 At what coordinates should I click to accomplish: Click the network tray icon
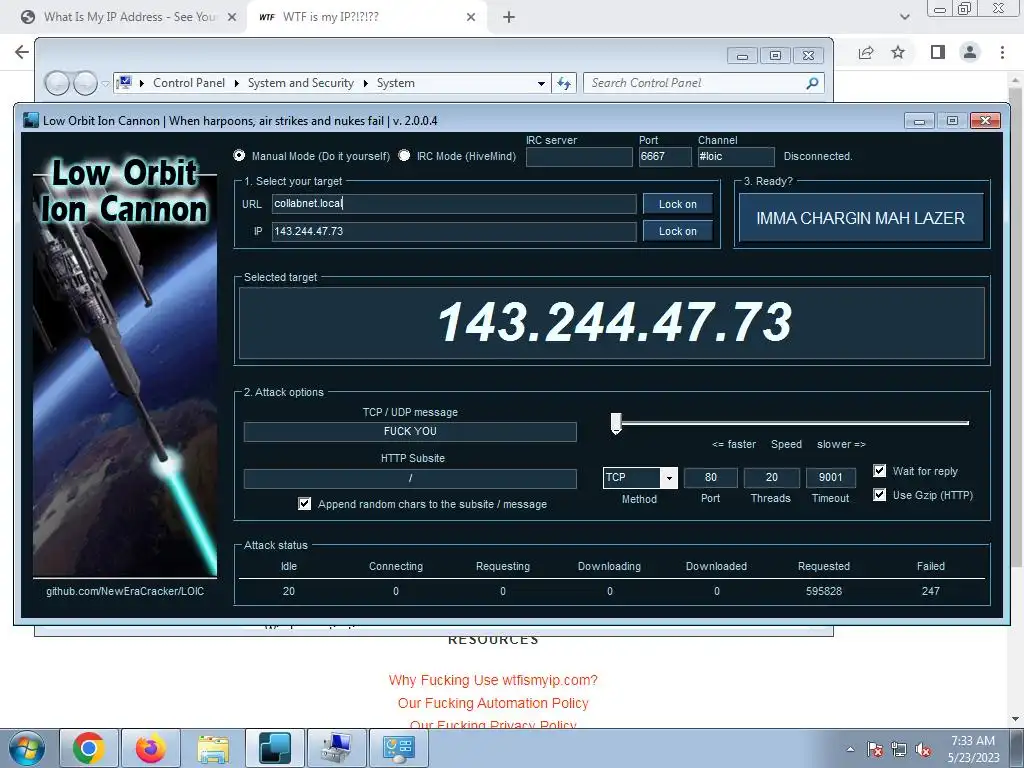[x=899, y=749]
